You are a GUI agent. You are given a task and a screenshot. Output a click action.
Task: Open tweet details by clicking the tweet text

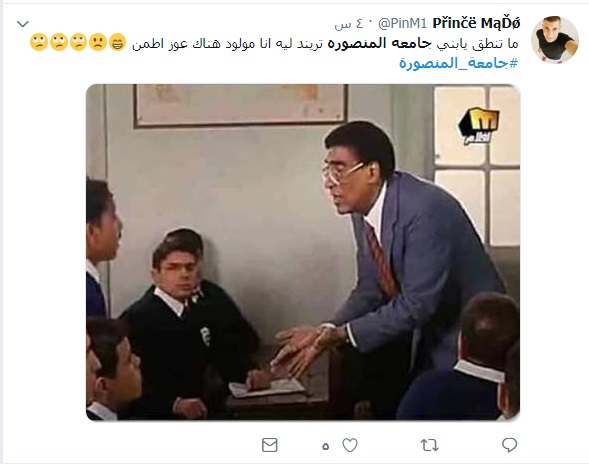[325, 44]
